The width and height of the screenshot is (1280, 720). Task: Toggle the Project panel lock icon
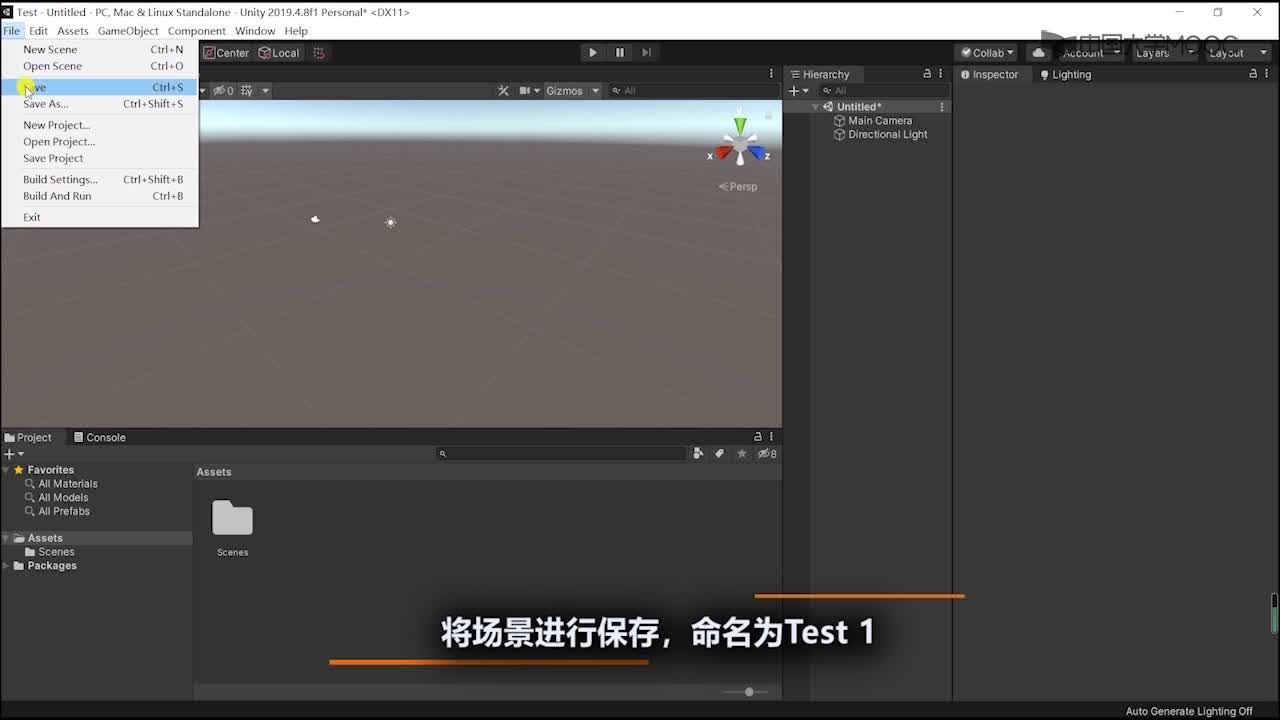(x=757, y=437)
